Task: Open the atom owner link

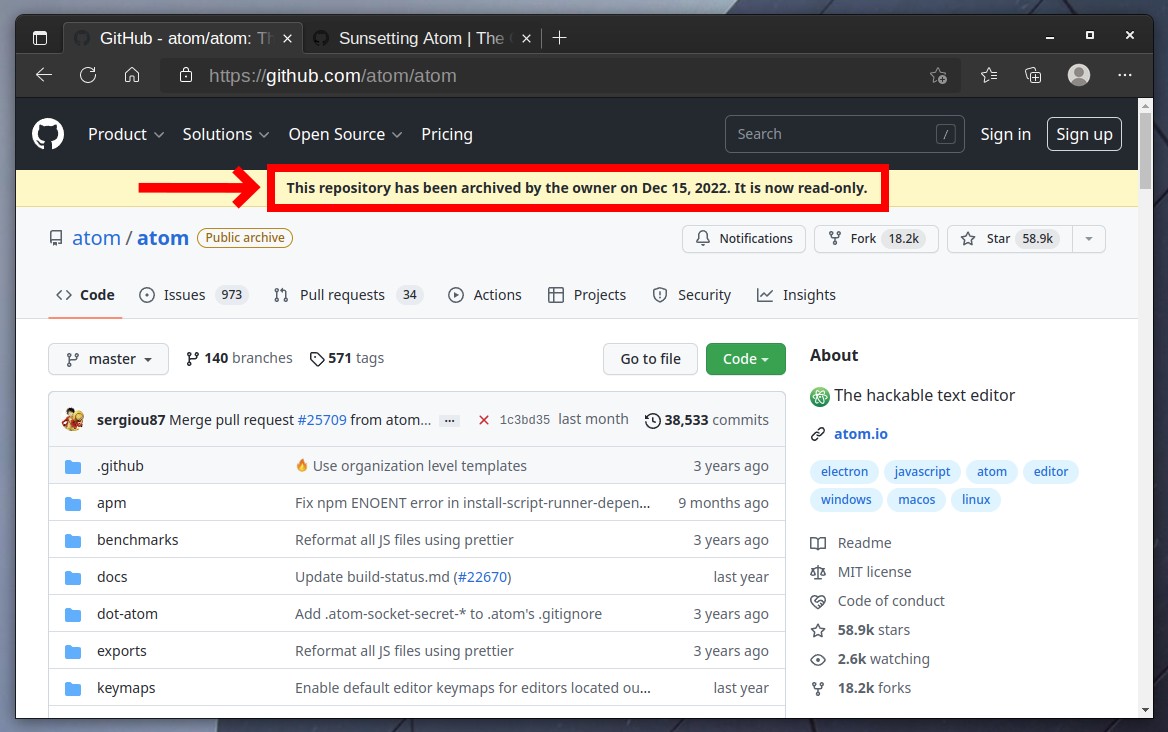Action: (96, 238)
